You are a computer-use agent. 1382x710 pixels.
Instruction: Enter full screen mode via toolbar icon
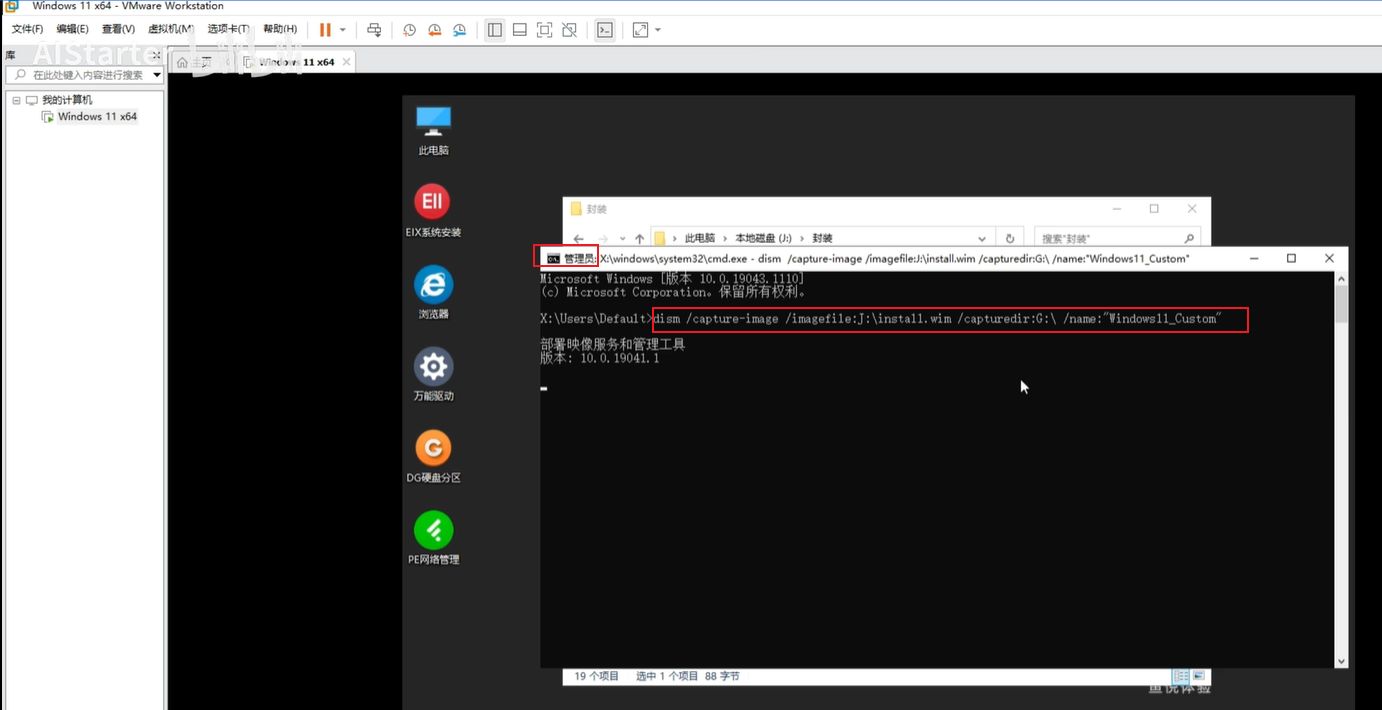tap(544, 30)
